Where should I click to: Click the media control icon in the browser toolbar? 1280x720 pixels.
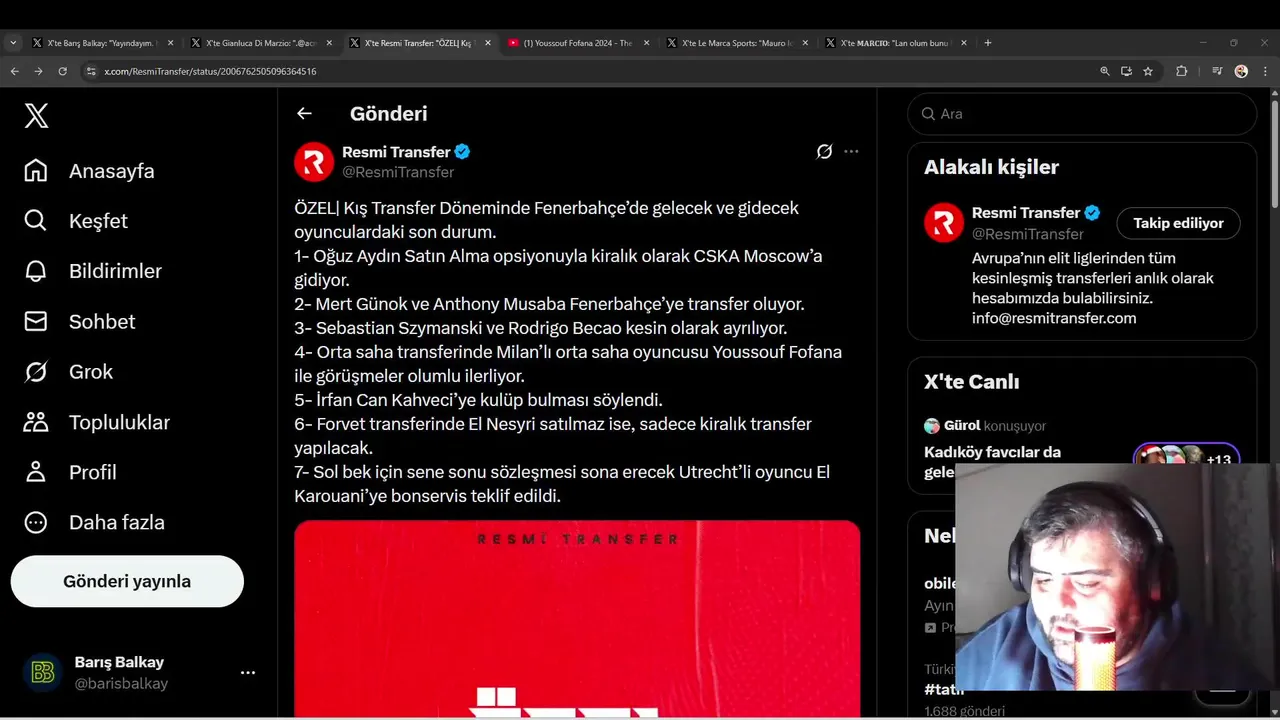click(x=1216, y=71)
